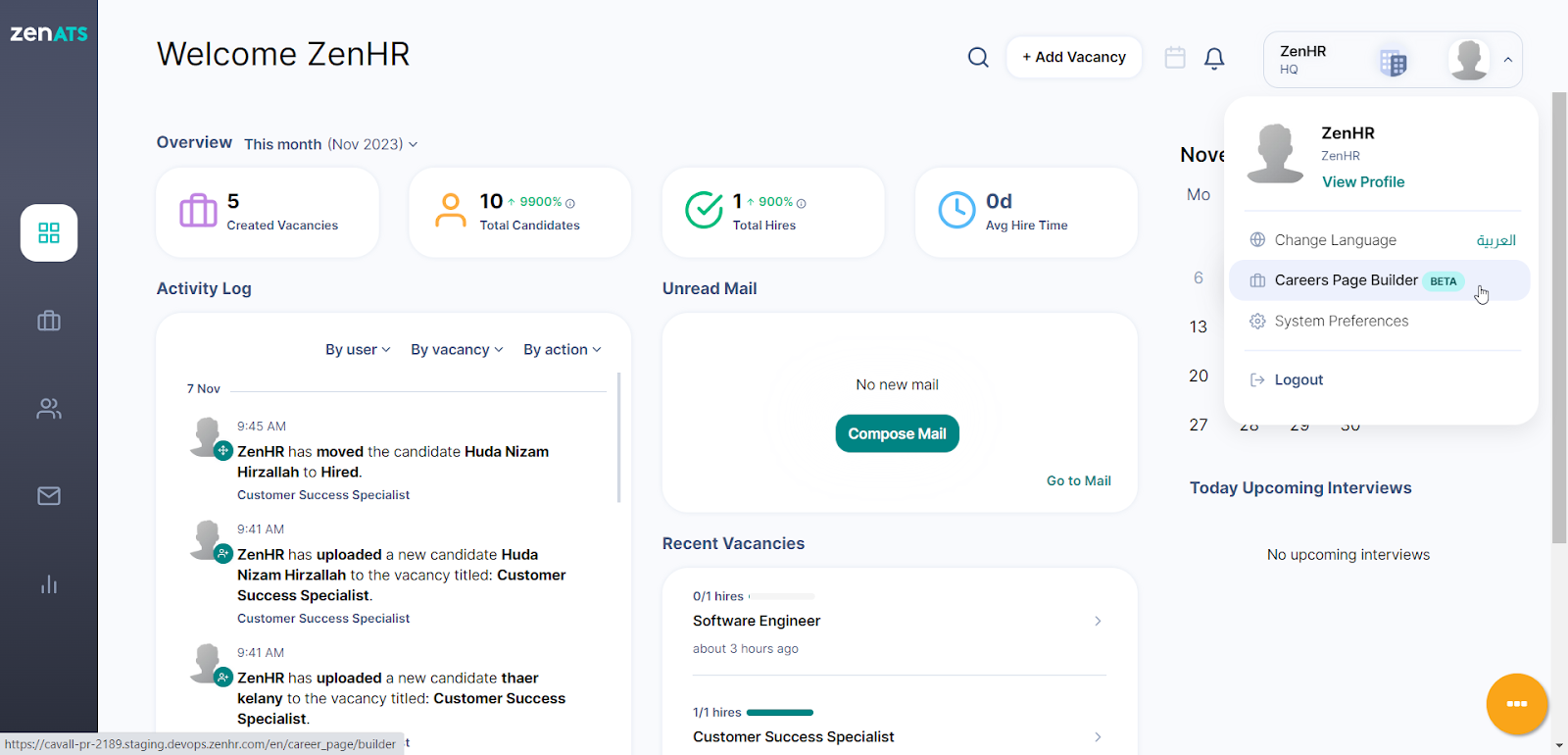Click the profile picture in dropdown panel

(x=1275, y=153)
